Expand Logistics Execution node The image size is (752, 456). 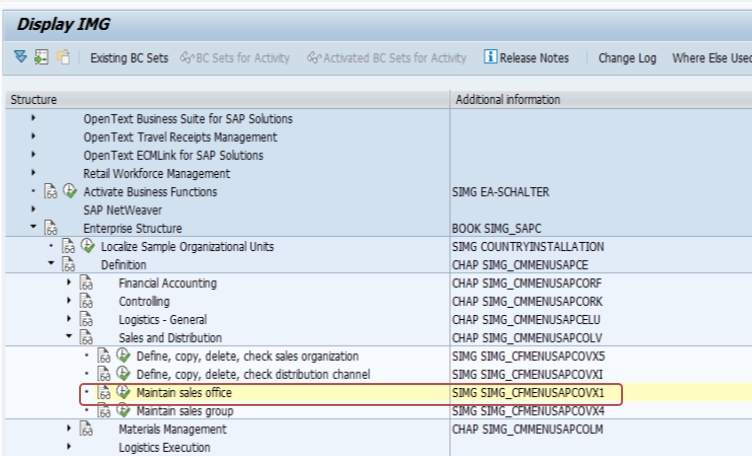point(69,446)
